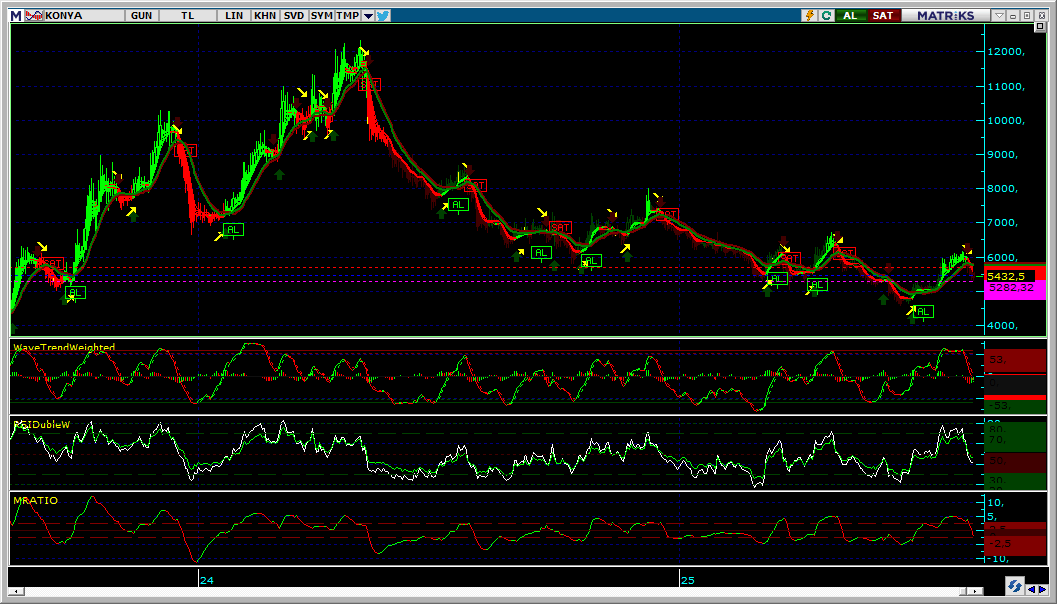Viewport: 1057px width, 604px height.
Task: Click the blue right arrow navigation icon
Action: pos(1041,589)
